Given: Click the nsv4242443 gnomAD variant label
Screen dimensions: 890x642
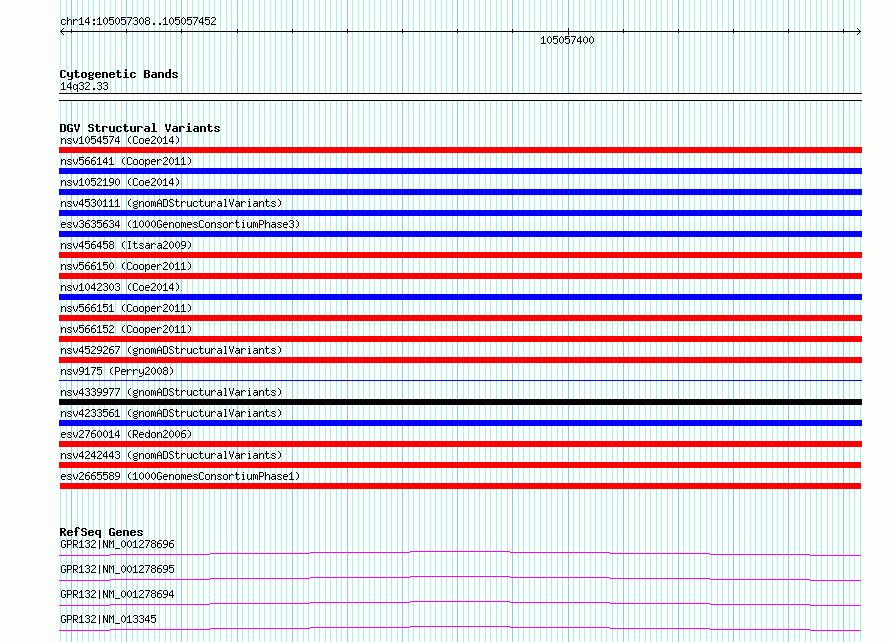Looking at the screenshot, I should coord(171,455).
